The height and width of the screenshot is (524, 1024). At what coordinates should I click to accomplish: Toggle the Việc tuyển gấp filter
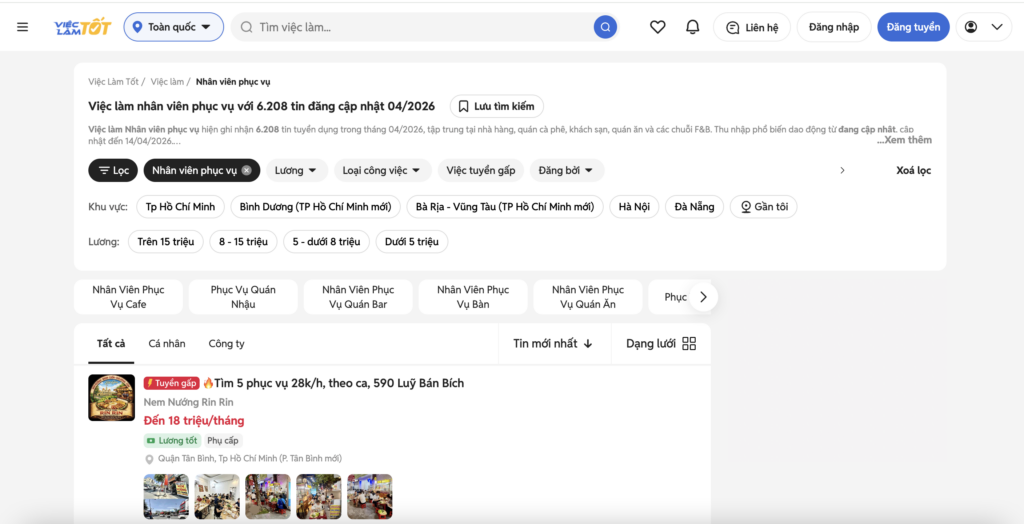[481, 171]
